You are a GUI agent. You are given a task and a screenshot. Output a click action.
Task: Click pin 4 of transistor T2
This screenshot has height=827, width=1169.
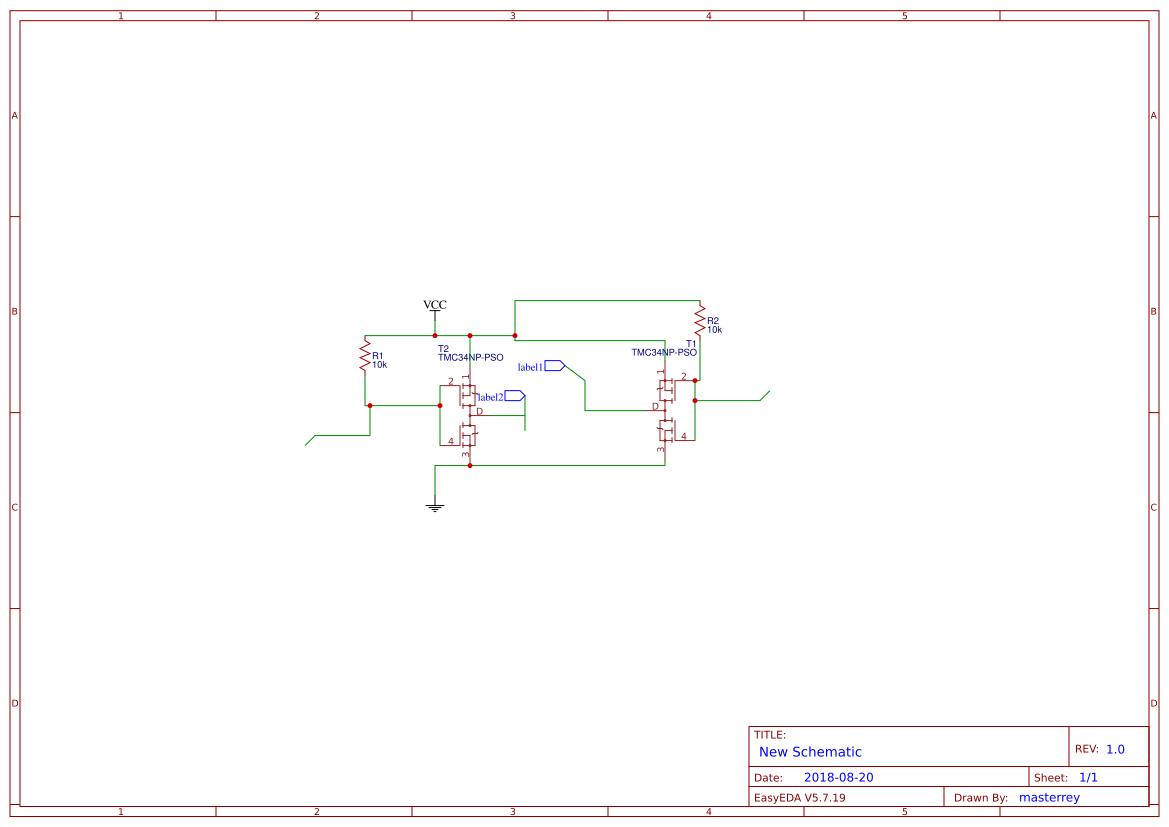coord(450,441)
